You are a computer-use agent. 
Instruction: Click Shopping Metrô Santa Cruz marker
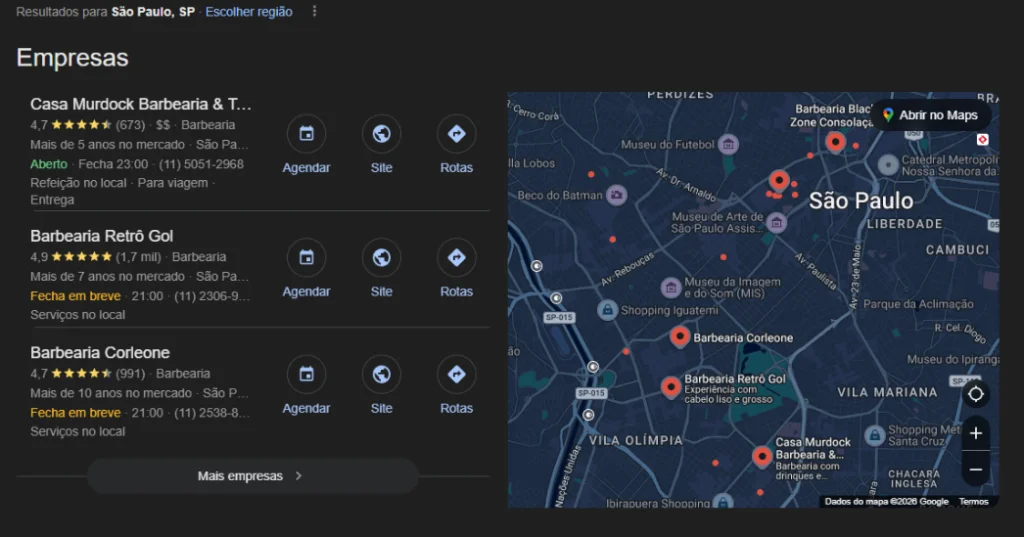click(874, 435)
